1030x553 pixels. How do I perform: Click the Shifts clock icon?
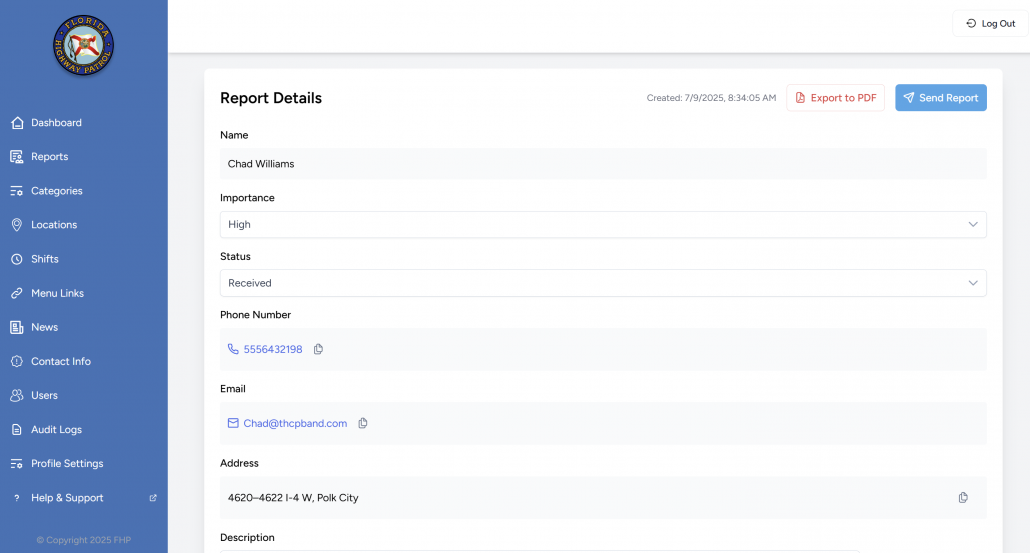tap(17, 259)
